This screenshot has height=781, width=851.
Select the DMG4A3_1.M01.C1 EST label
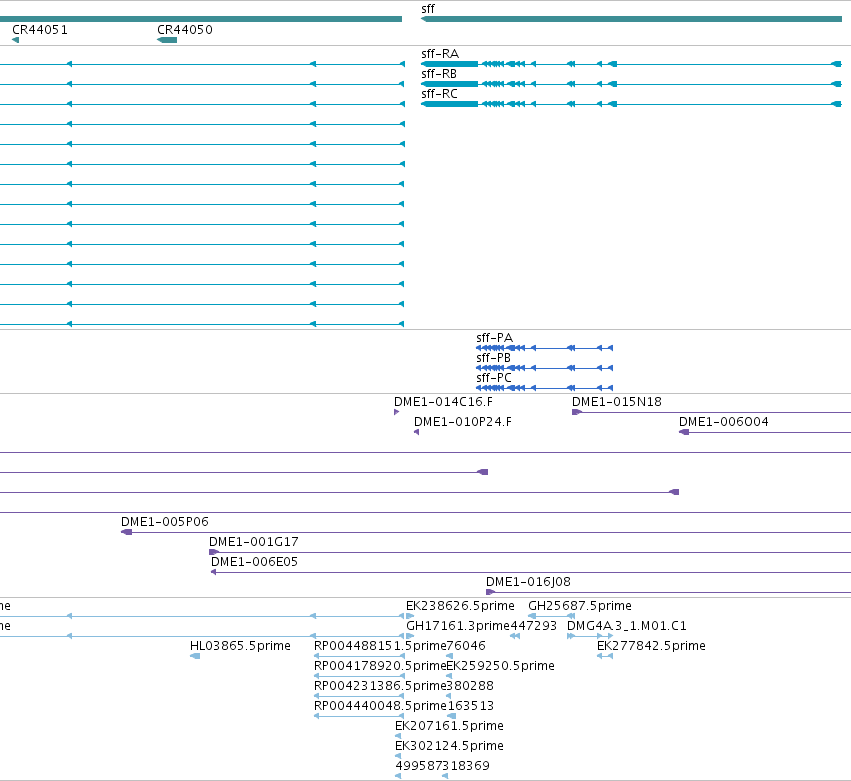[627, 626]
